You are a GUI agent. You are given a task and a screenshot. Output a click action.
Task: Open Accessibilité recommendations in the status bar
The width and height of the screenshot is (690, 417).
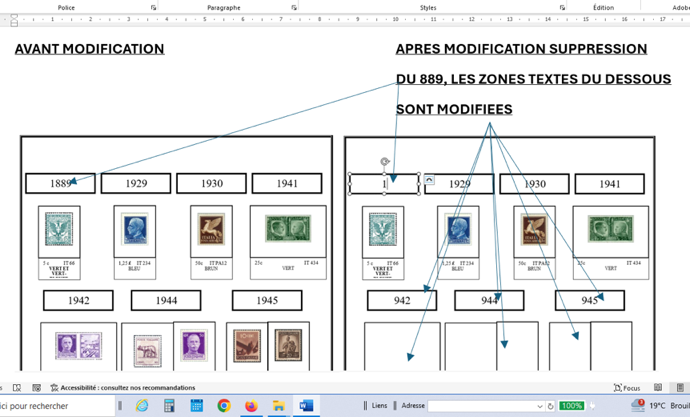[x=123, y=388]
